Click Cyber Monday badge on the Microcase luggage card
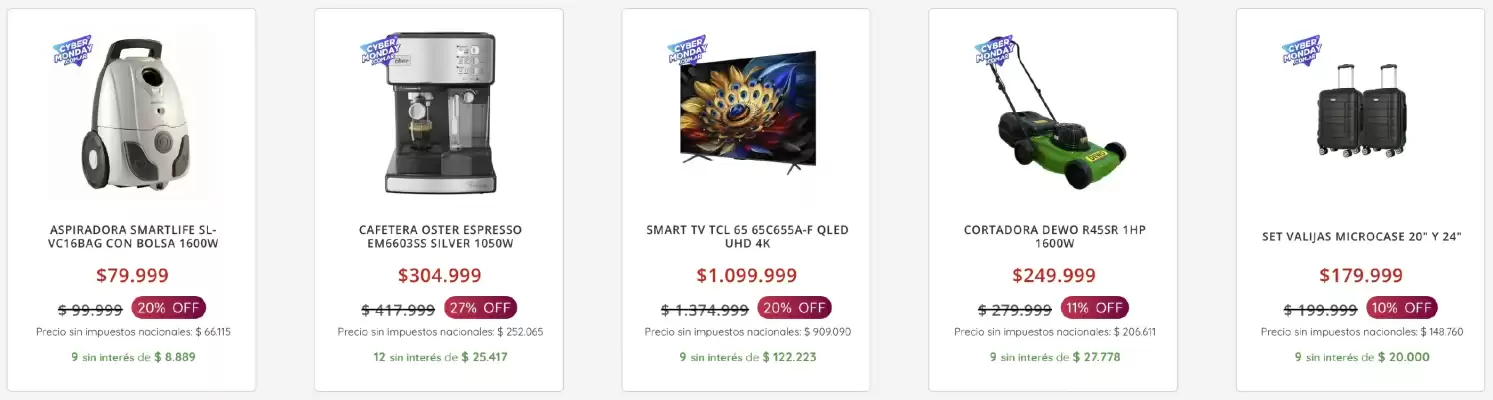This screenshot has height=400, width=1493. [x=1301, y=50]
